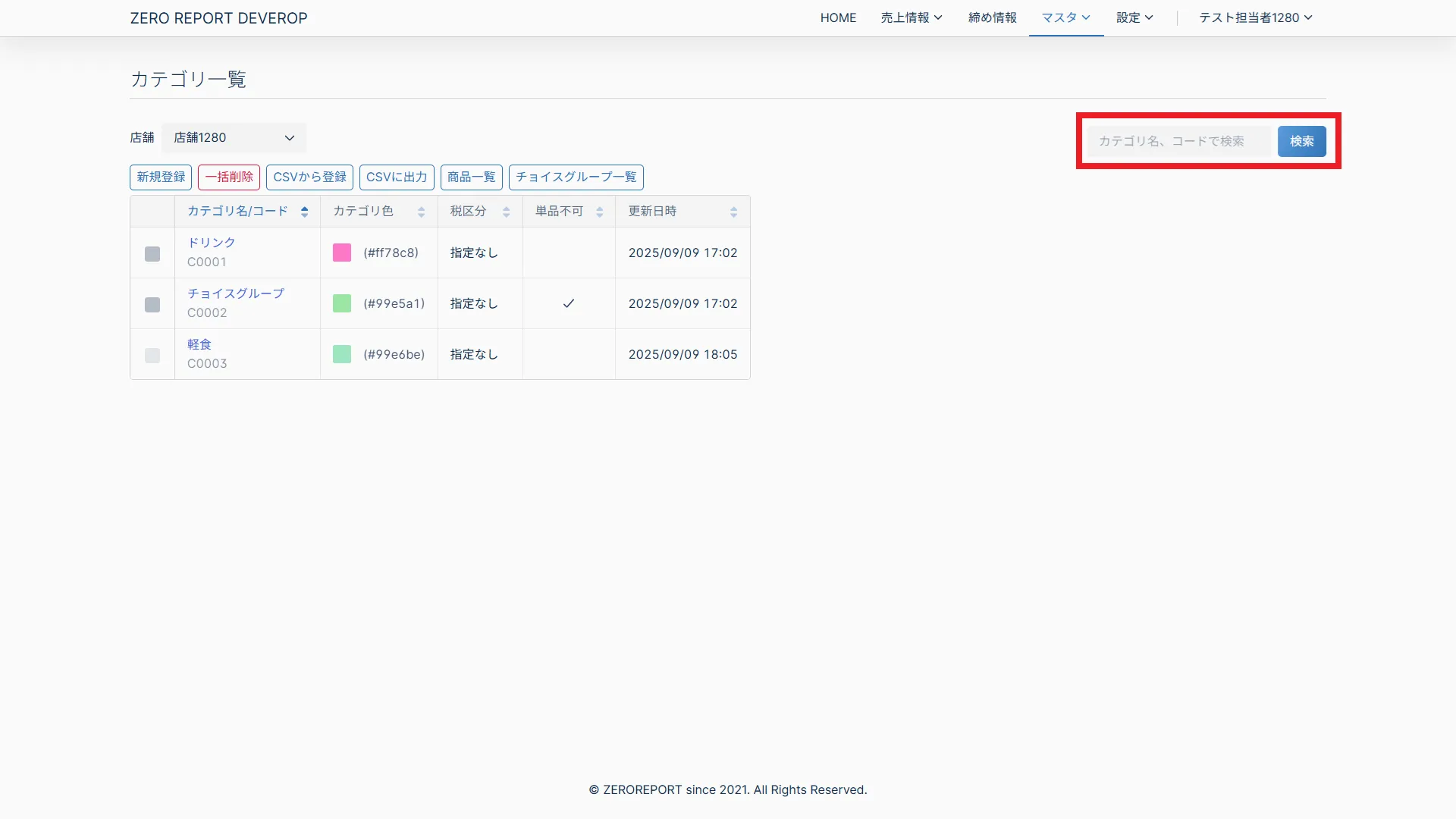Click checkmark in チョイスグループ row

click(569, 303)
